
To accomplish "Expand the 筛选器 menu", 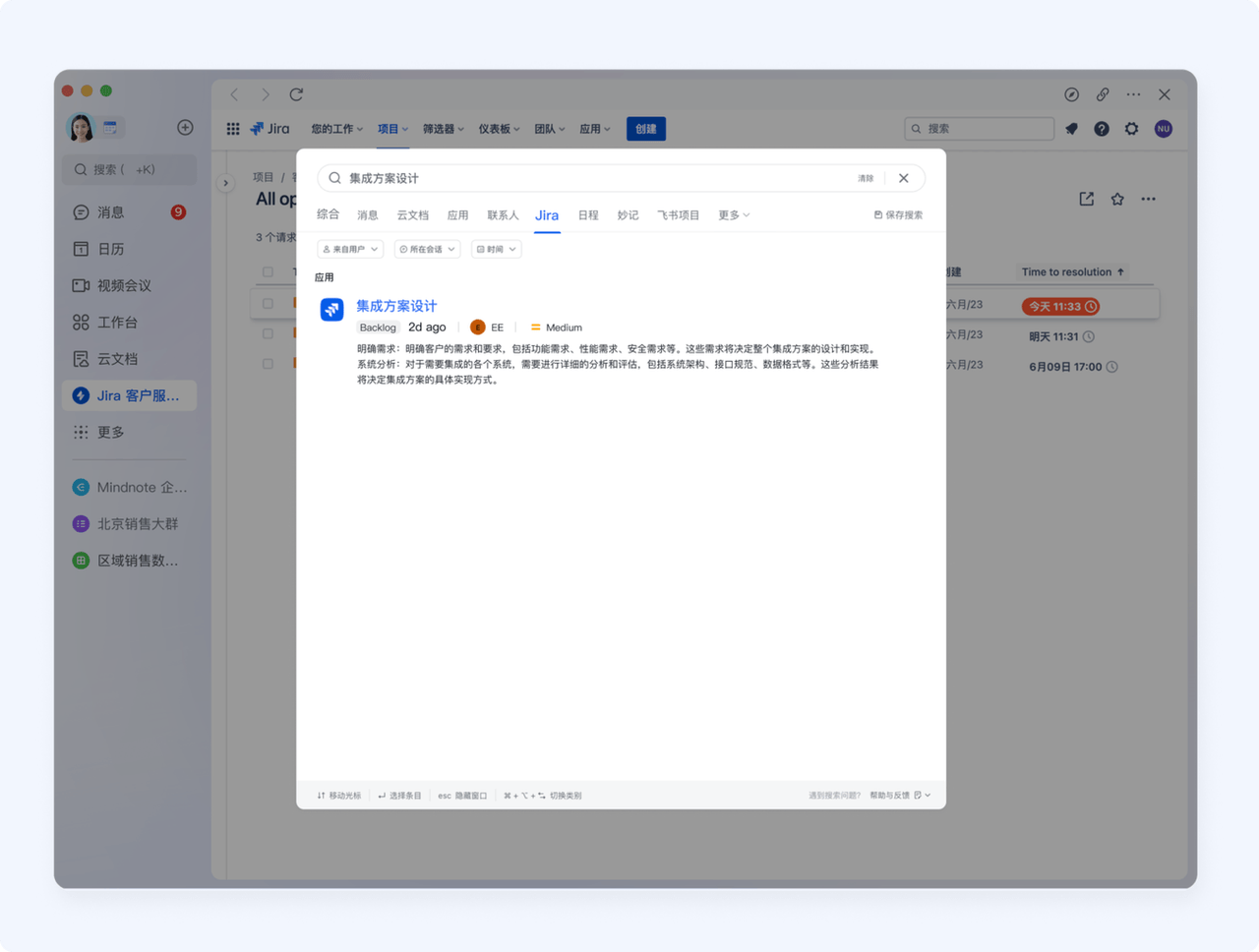I will pos(444,129).
